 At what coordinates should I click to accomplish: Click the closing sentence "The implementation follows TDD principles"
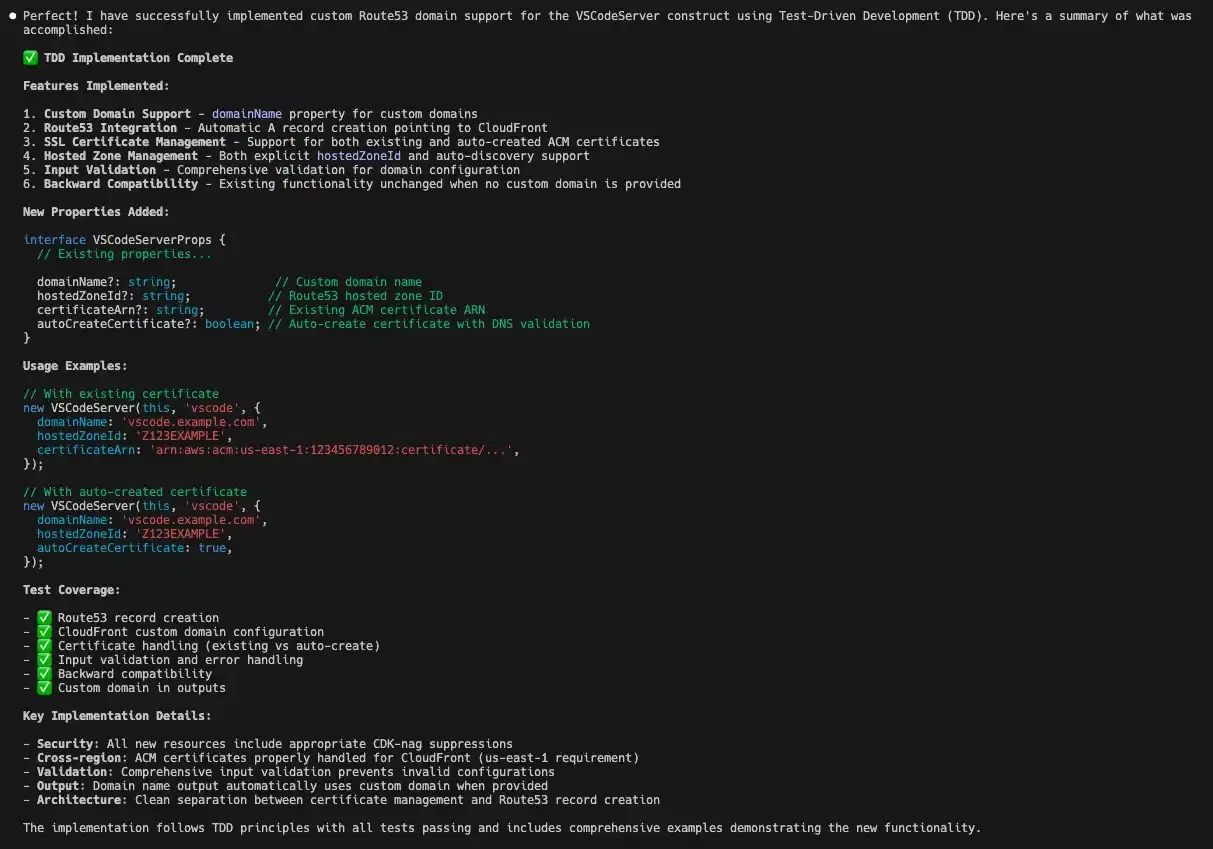(x=166, y=828)
